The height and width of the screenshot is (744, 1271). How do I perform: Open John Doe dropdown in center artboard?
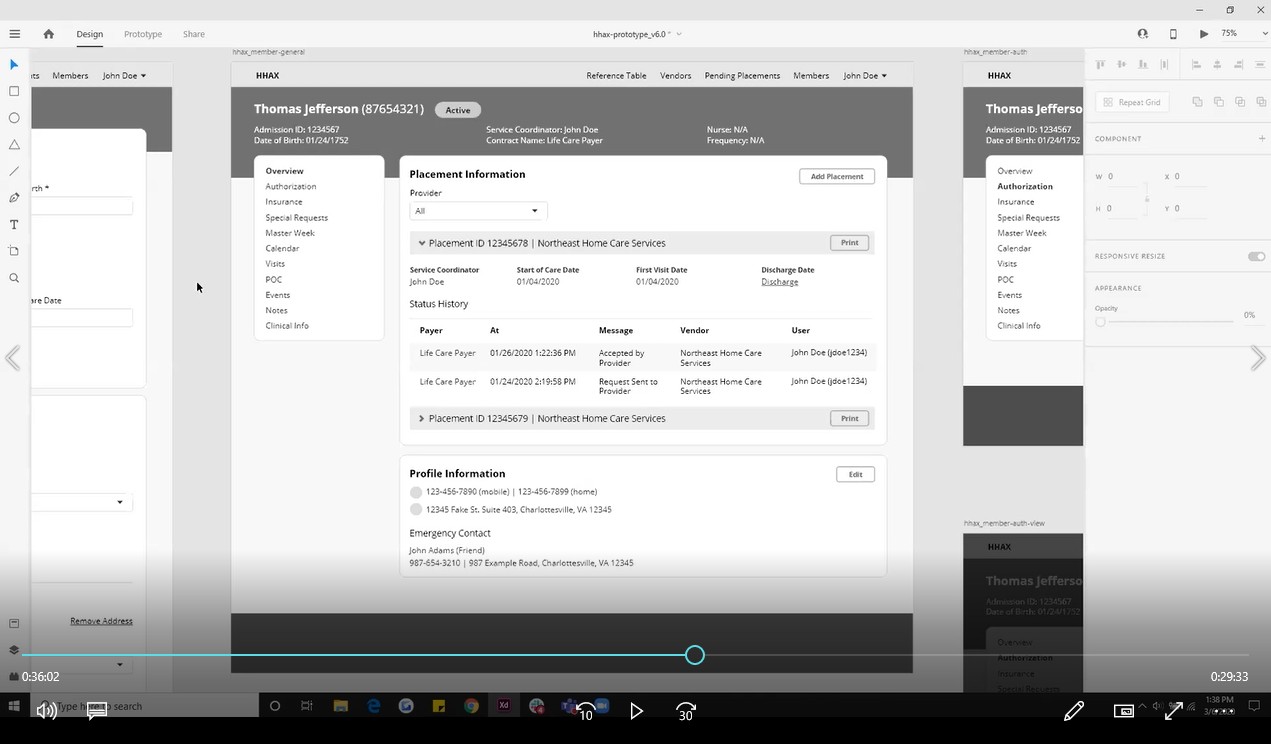tap(865, 76)
